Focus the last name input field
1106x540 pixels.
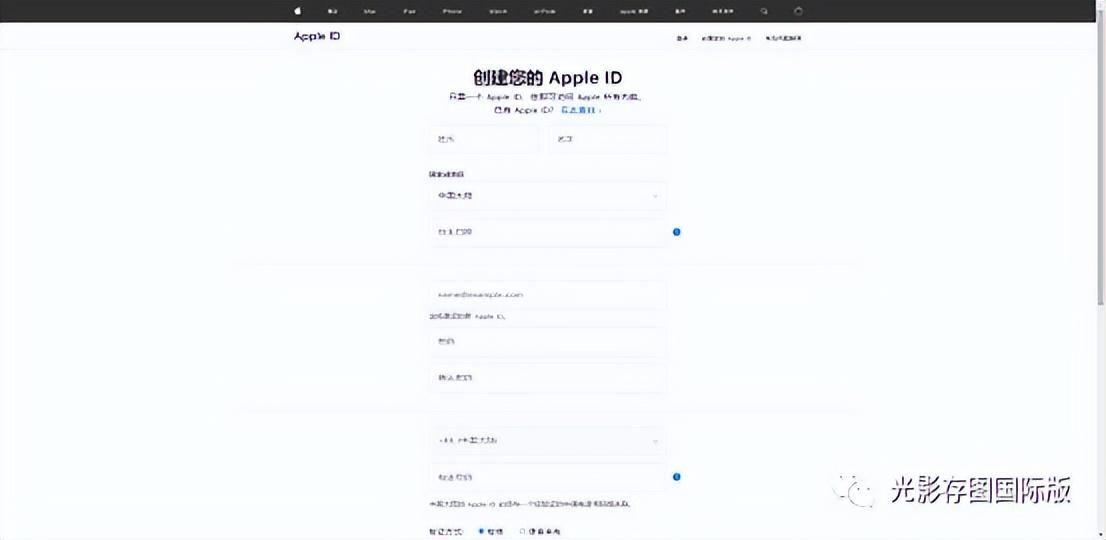click(x=483, y=140)
